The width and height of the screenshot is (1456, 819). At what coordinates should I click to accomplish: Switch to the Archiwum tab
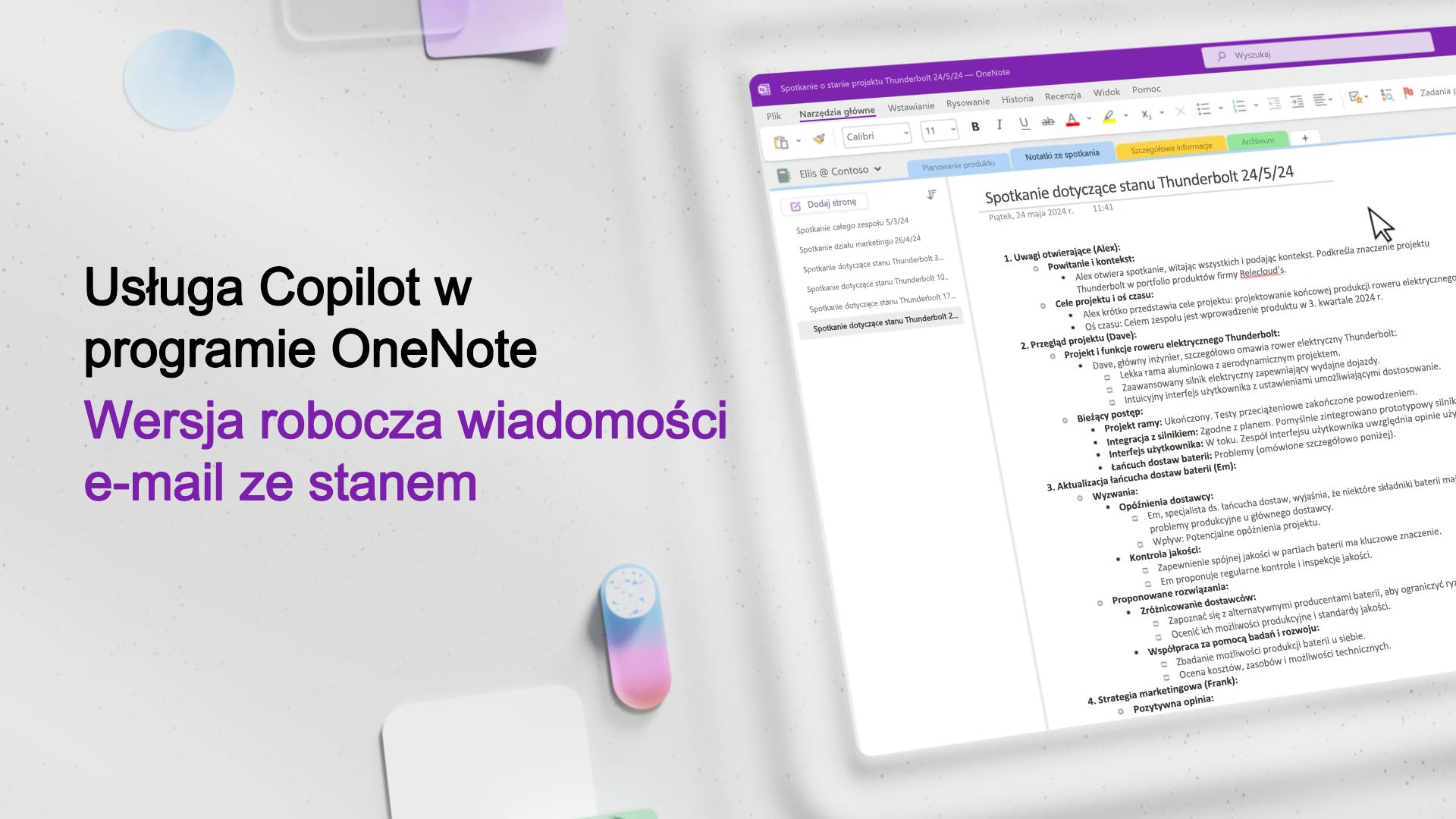pyautogui.click(x=1257, y=140)
